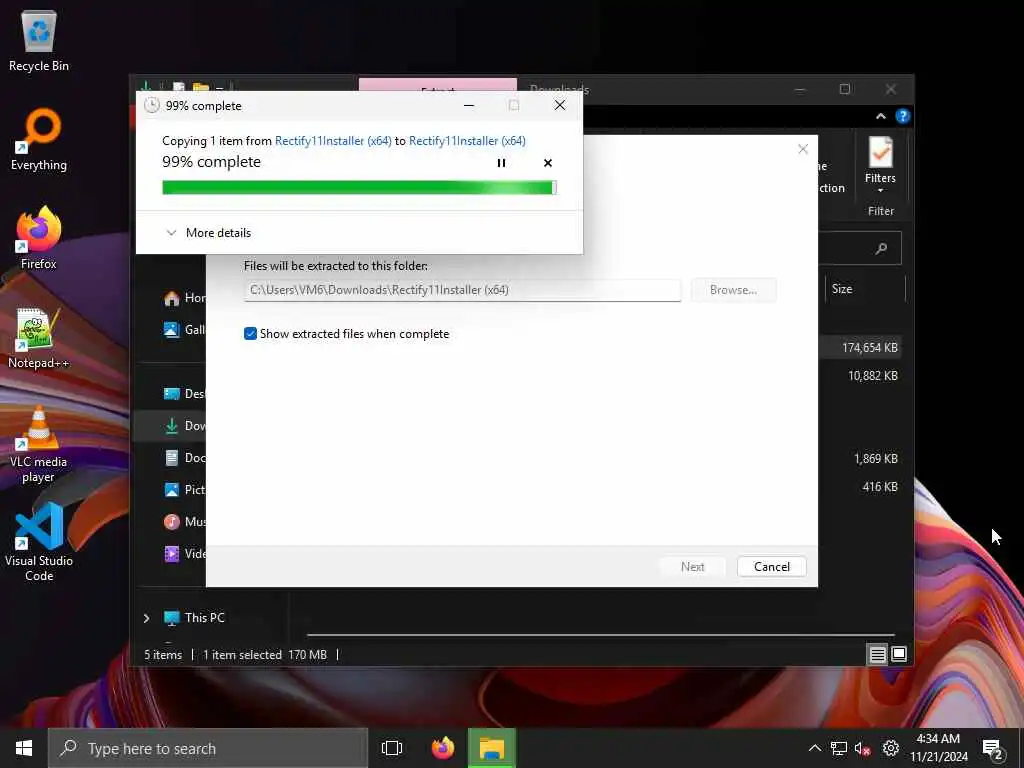Select the 10,882 KB file row
1024x768 pixels.
point(872,376)
